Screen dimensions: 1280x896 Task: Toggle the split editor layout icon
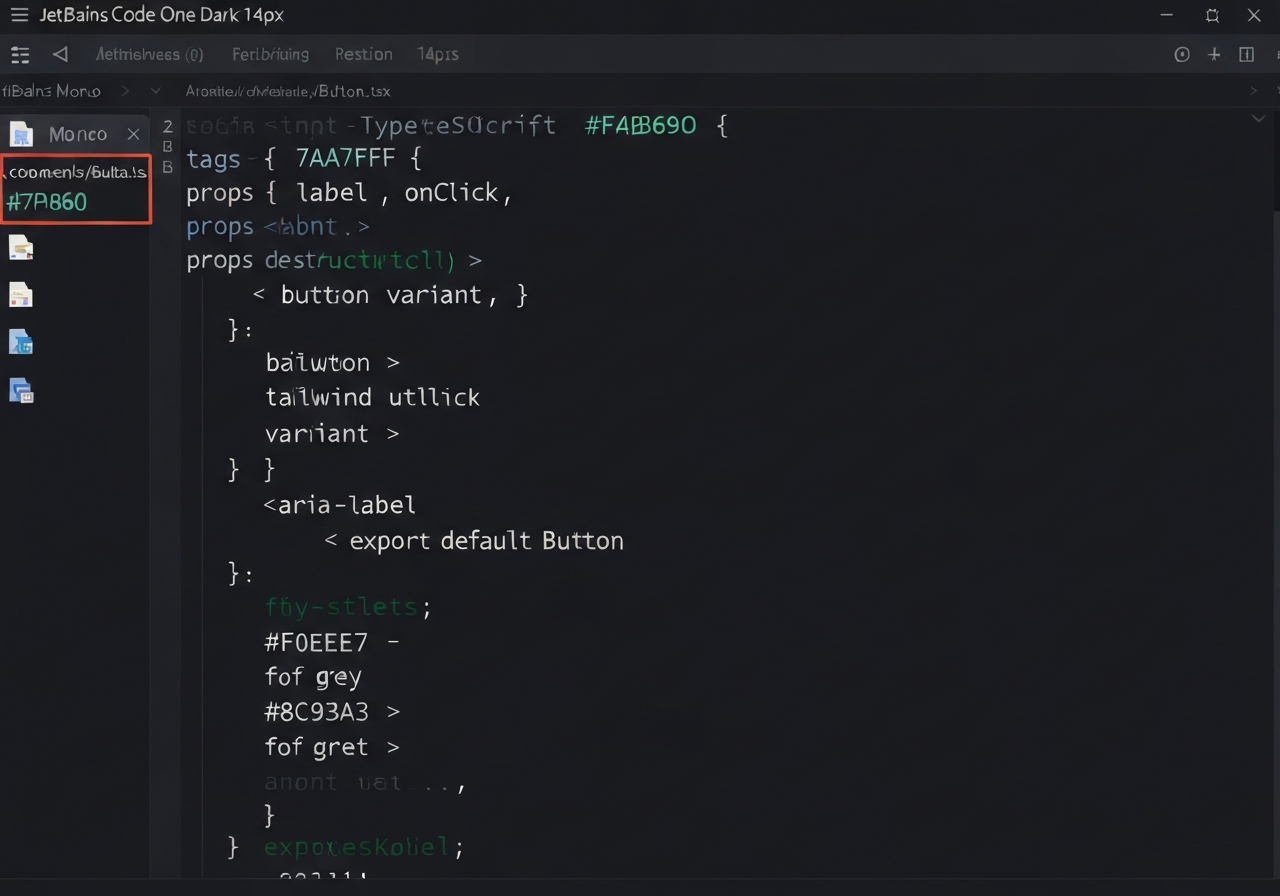point(1246,55)
